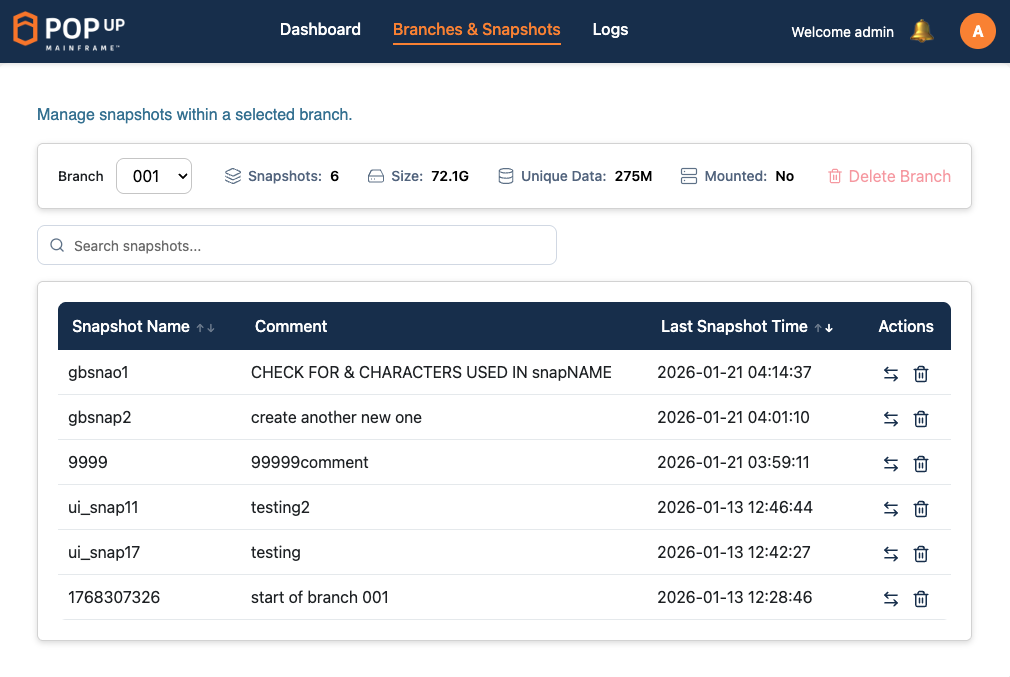Switch to the 1768307326 snapshot
1010x677 pixels.
(x=890, y=599)
